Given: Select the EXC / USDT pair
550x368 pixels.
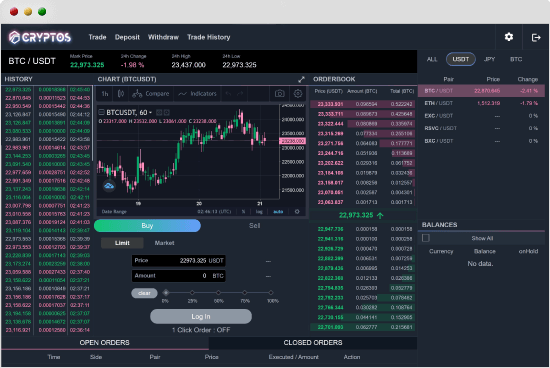Looking at the screenshot, I should click(481, 116).
